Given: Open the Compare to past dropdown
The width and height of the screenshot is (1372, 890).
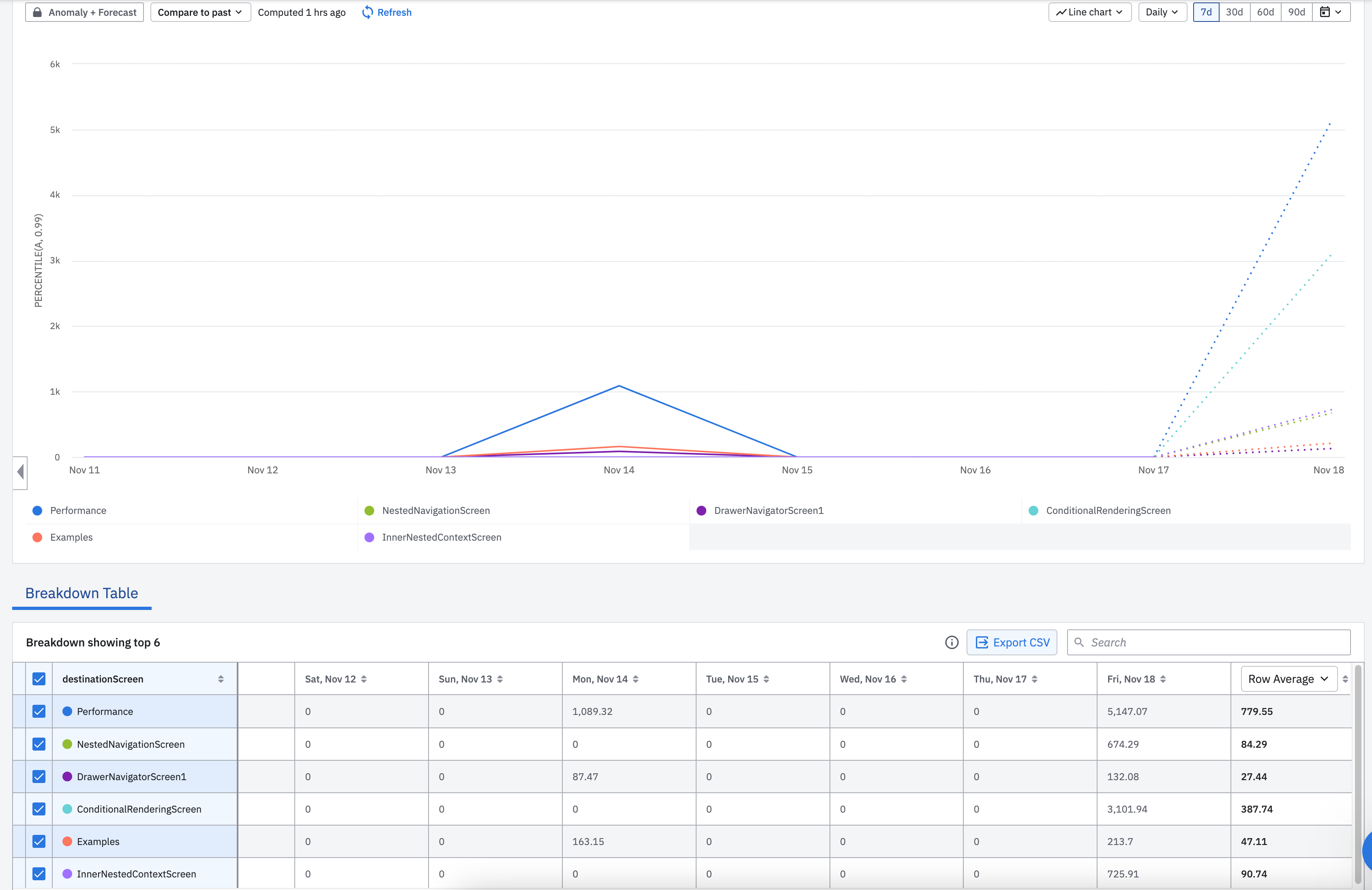Looking at the screenshot, I should pos(200,12).
